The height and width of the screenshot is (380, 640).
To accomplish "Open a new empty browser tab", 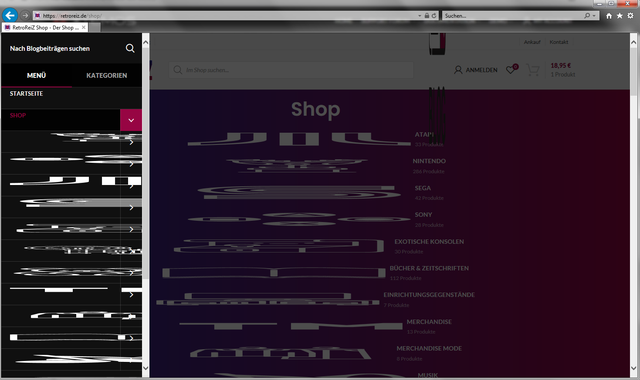I will pyautogui.click(x=94, y=27).
